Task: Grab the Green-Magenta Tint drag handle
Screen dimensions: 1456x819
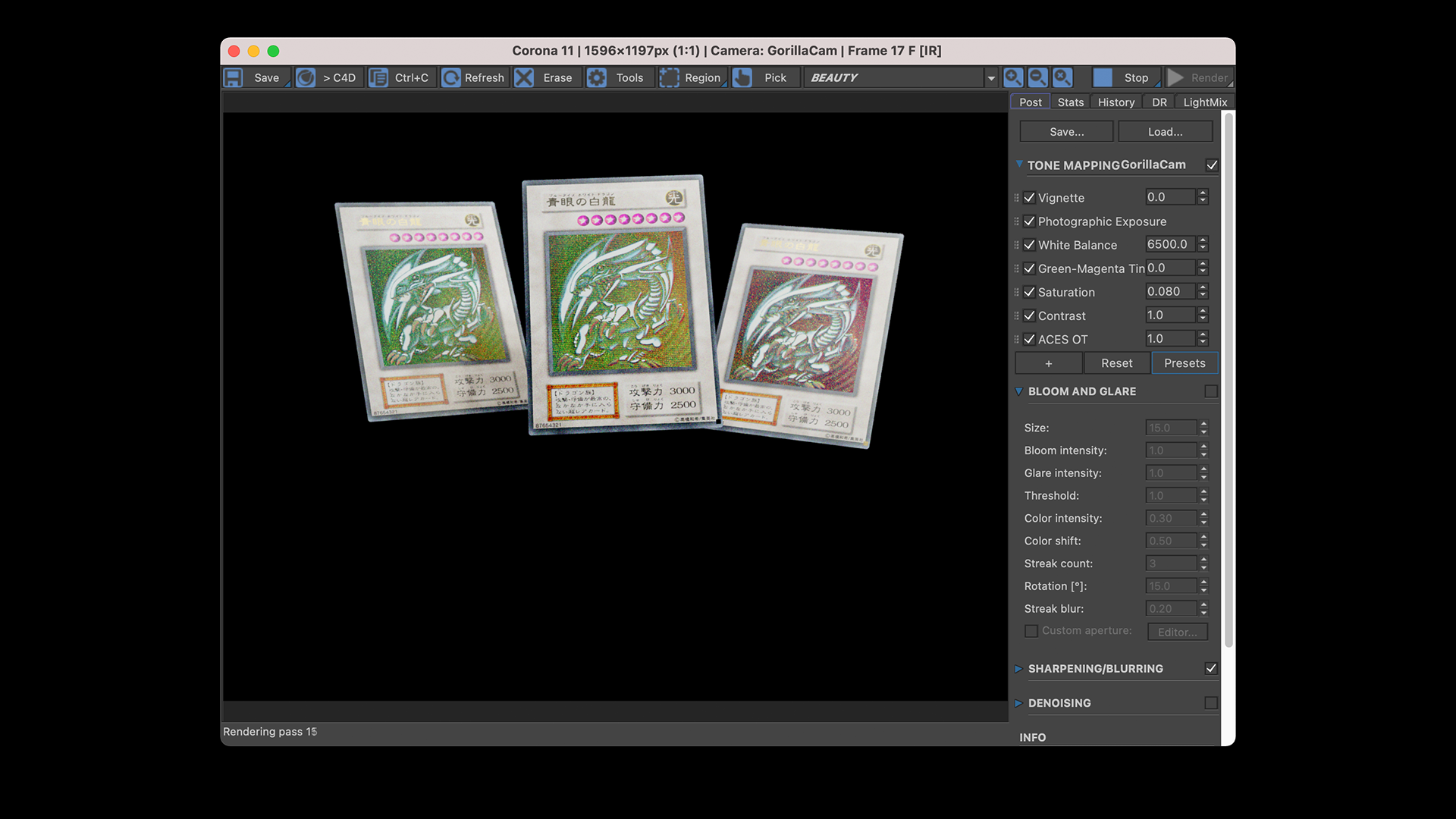Action: [x=1016, y=268]
